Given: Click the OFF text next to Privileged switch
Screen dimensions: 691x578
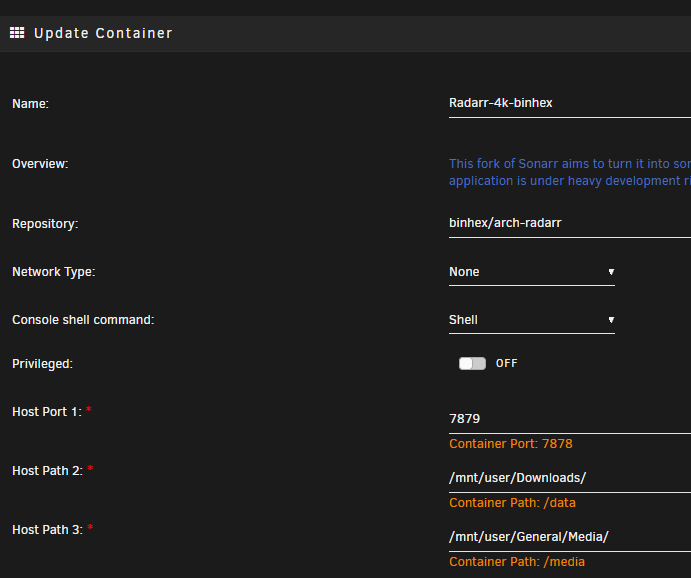Looking at the screenshot, I should coord(506,363).
